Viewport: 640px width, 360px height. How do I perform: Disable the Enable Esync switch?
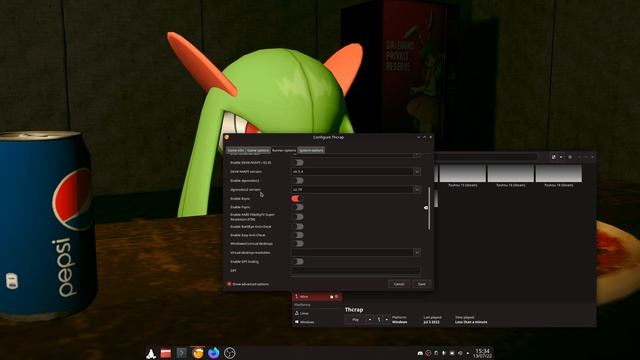[x=297, y=198]
